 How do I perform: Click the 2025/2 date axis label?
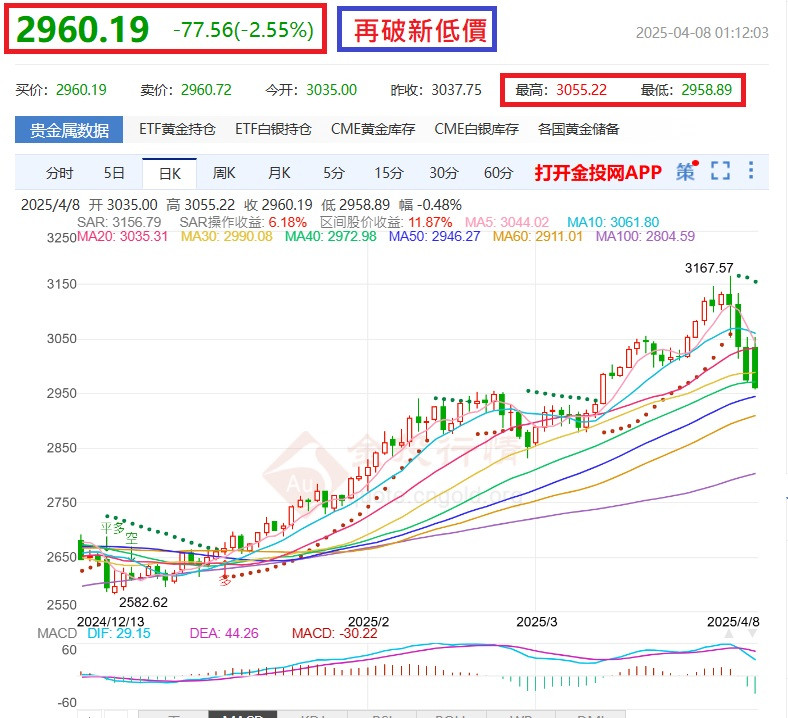(368, 622)
